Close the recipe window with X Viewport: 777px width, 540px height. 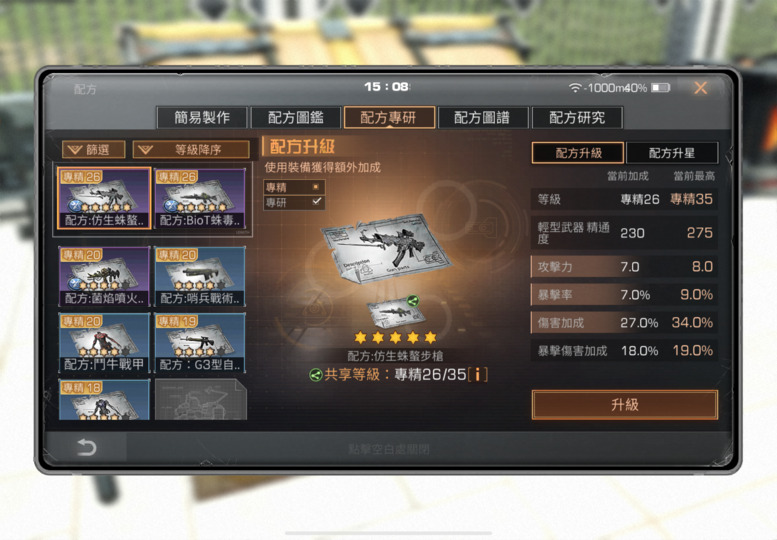tap(701, 88)
